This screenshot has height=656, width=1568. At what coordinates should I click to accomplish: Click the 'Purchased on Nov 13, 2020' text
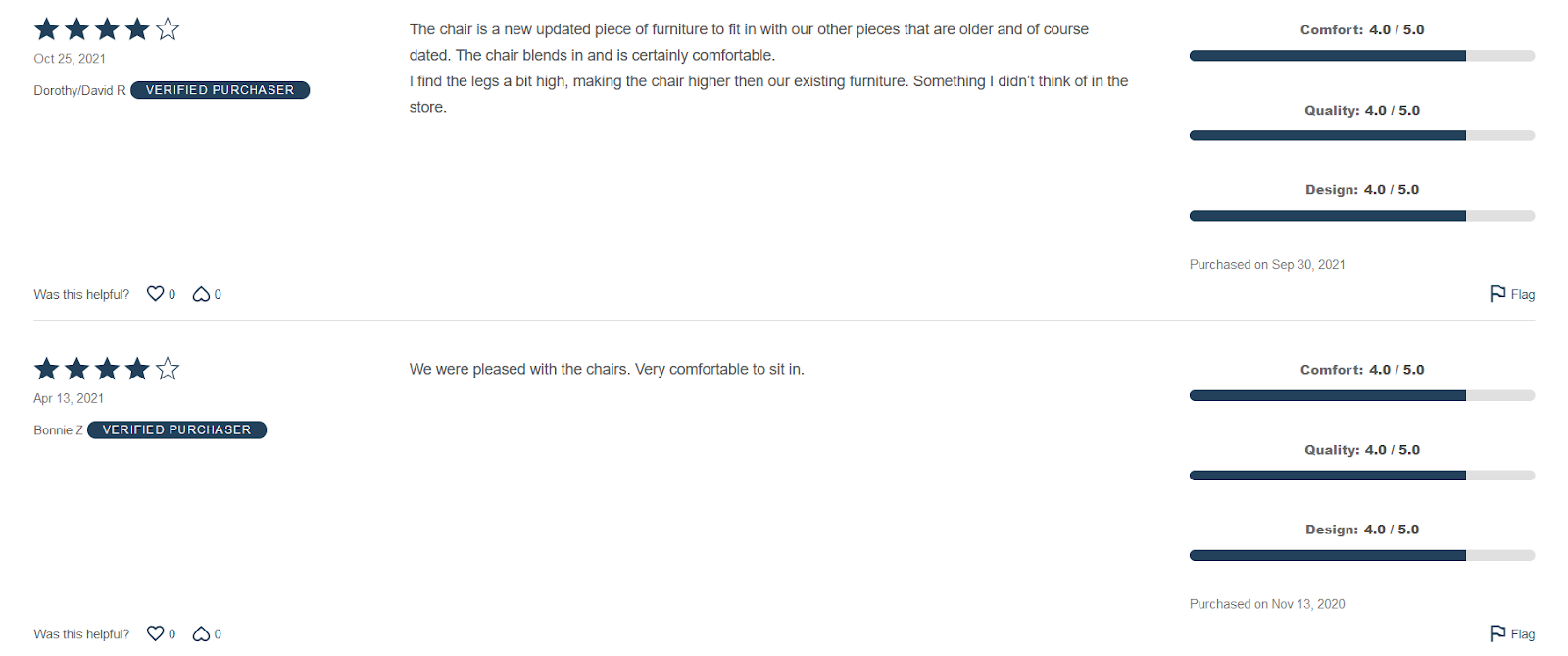coord(1266,604)
